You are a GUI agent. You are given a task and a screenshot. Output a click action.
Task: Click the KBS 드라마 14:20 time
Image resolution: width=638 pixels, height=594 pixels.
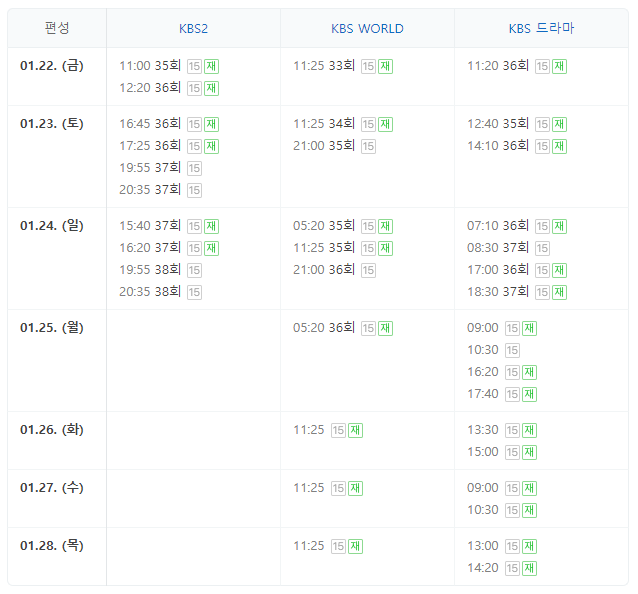pyautogui.click(x=483, y=568)
